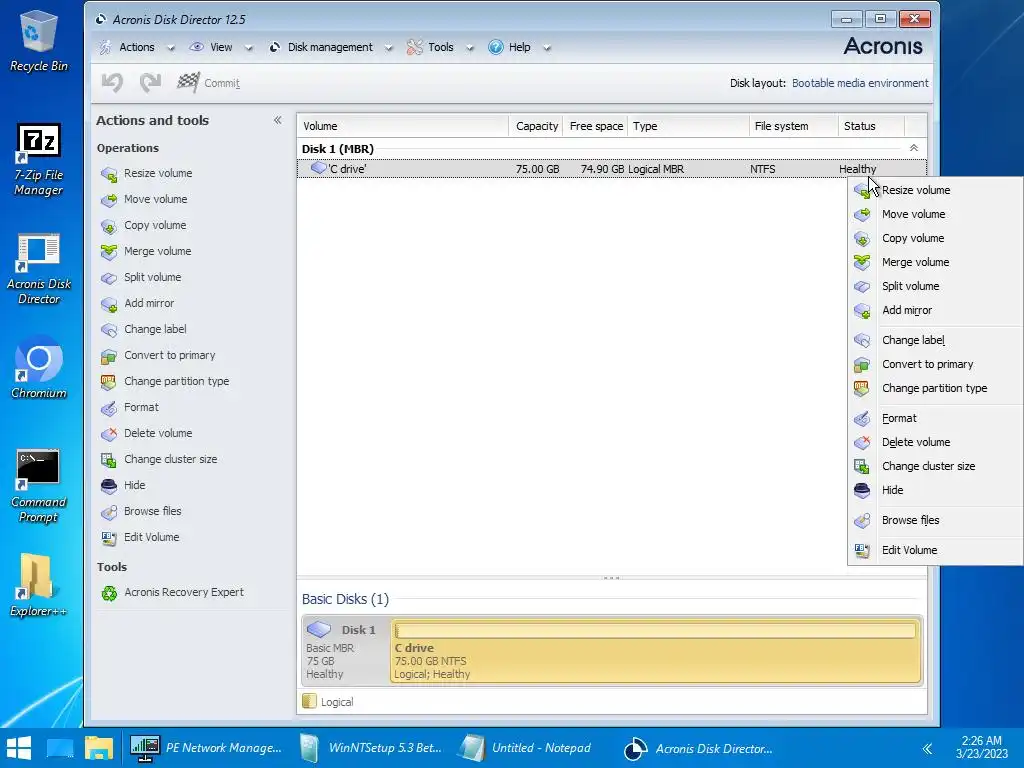Open the Disk management menu

pyautogui.click(x=330, y=47)
